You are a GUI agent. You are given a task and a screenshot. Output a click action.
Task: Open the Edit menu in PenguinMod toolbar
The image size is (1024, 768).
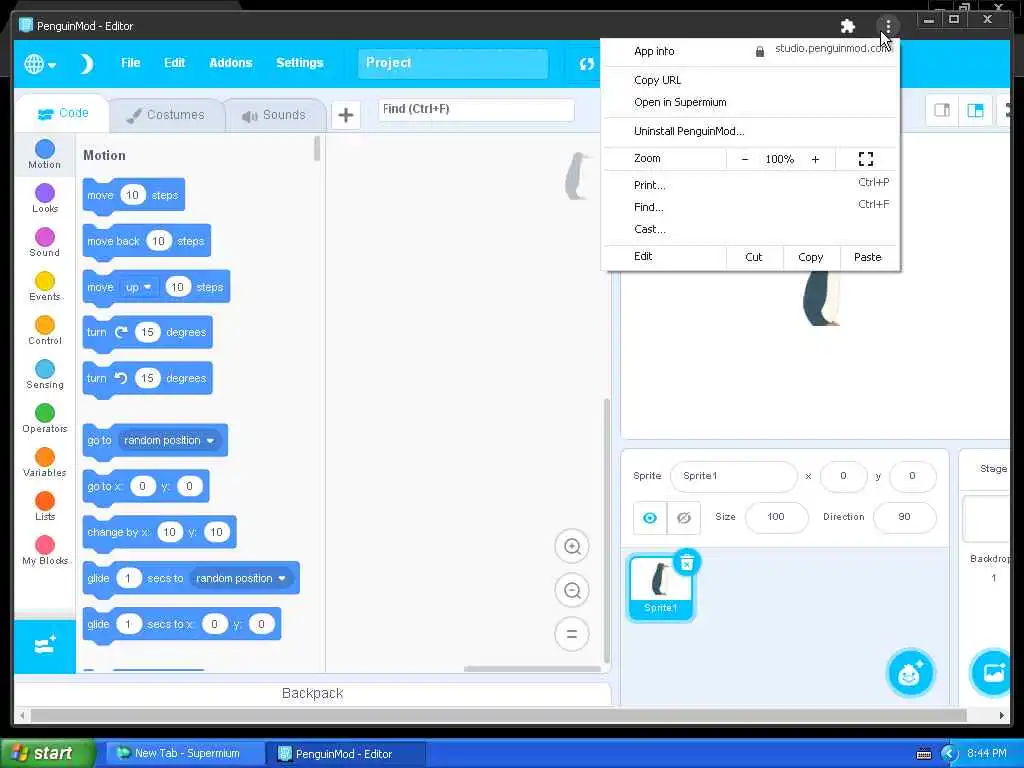point(174,63)
